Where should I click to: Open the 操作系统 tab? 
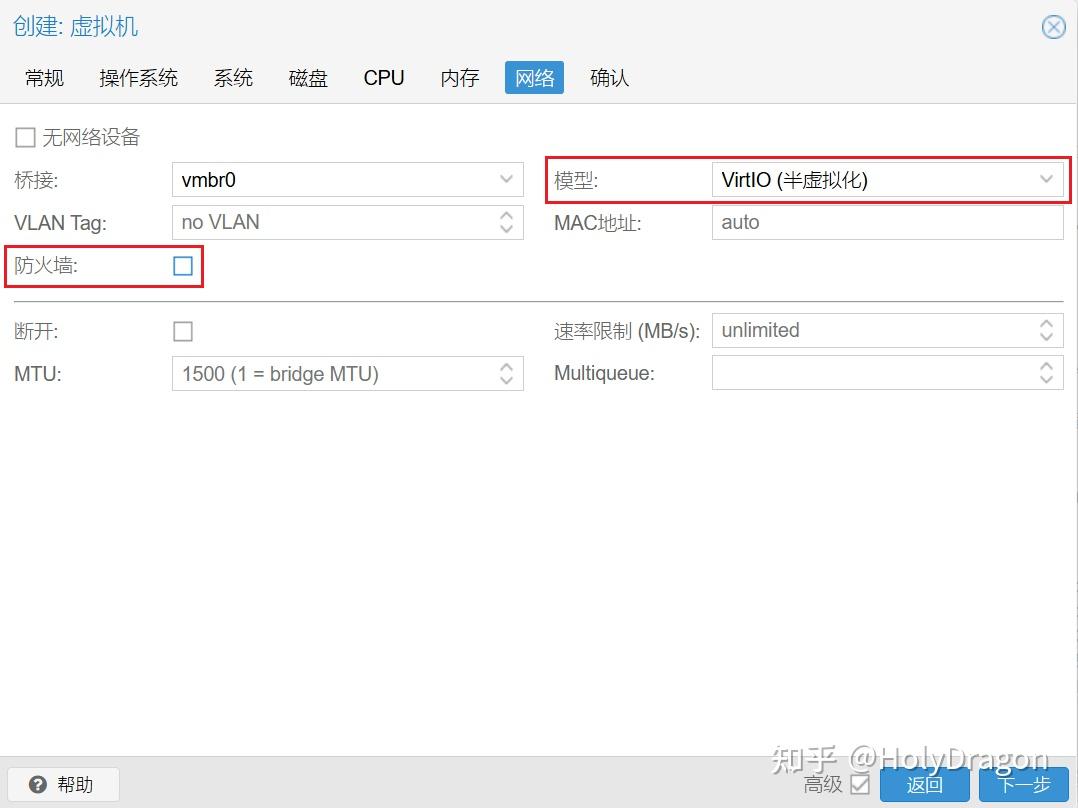[138, 77]
